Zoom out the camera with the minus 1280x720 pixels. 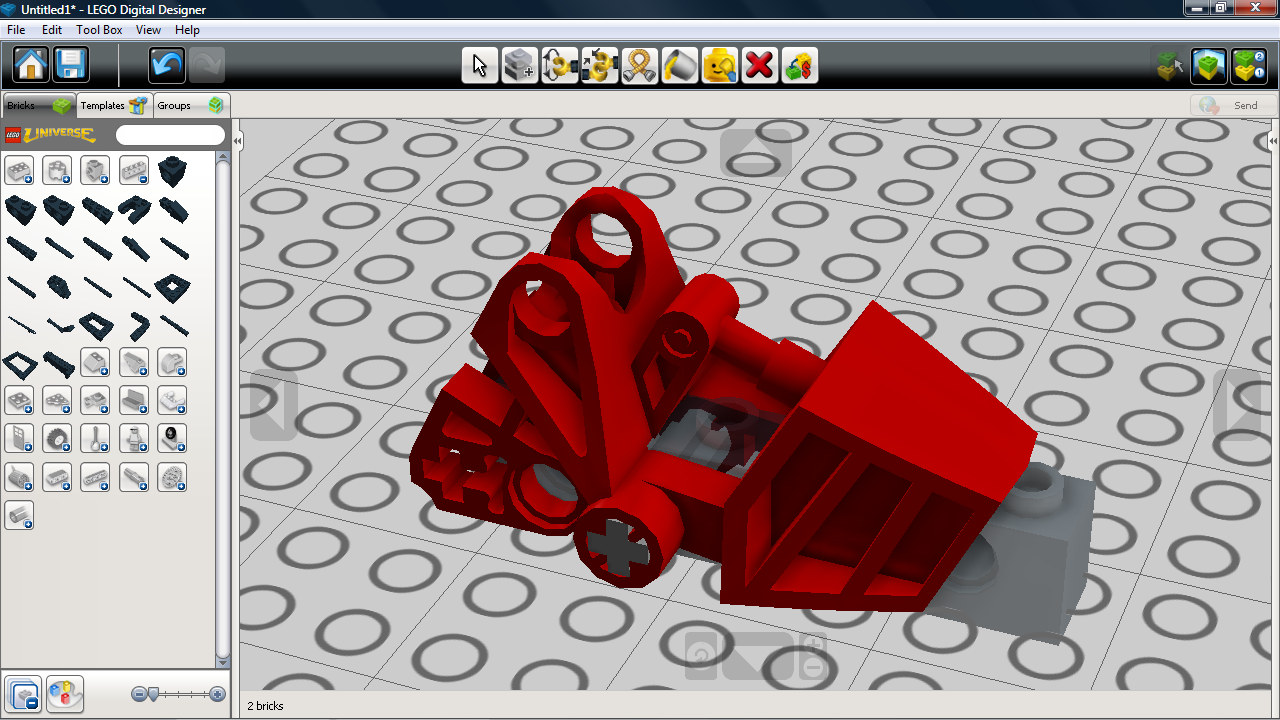coord(814,667)
